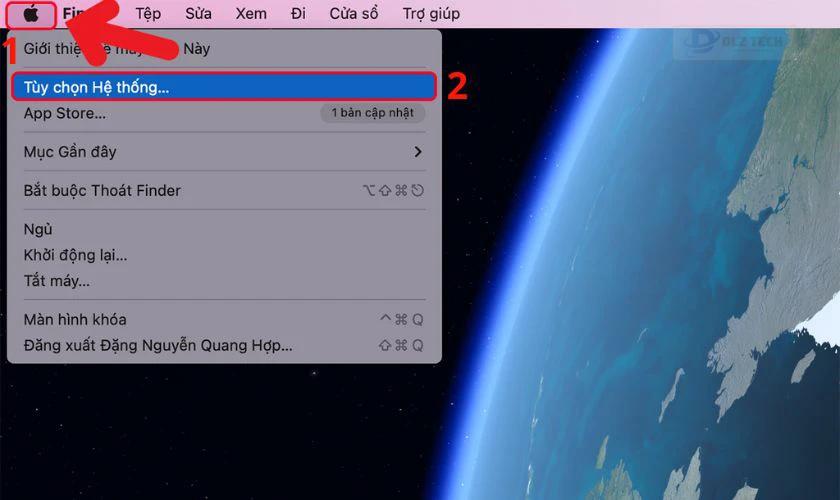Image resolution: width=840 pixels, height=500 pixels.
Task: Select Tùy chọn Hệ thống… menu entry
Action: 224,87
